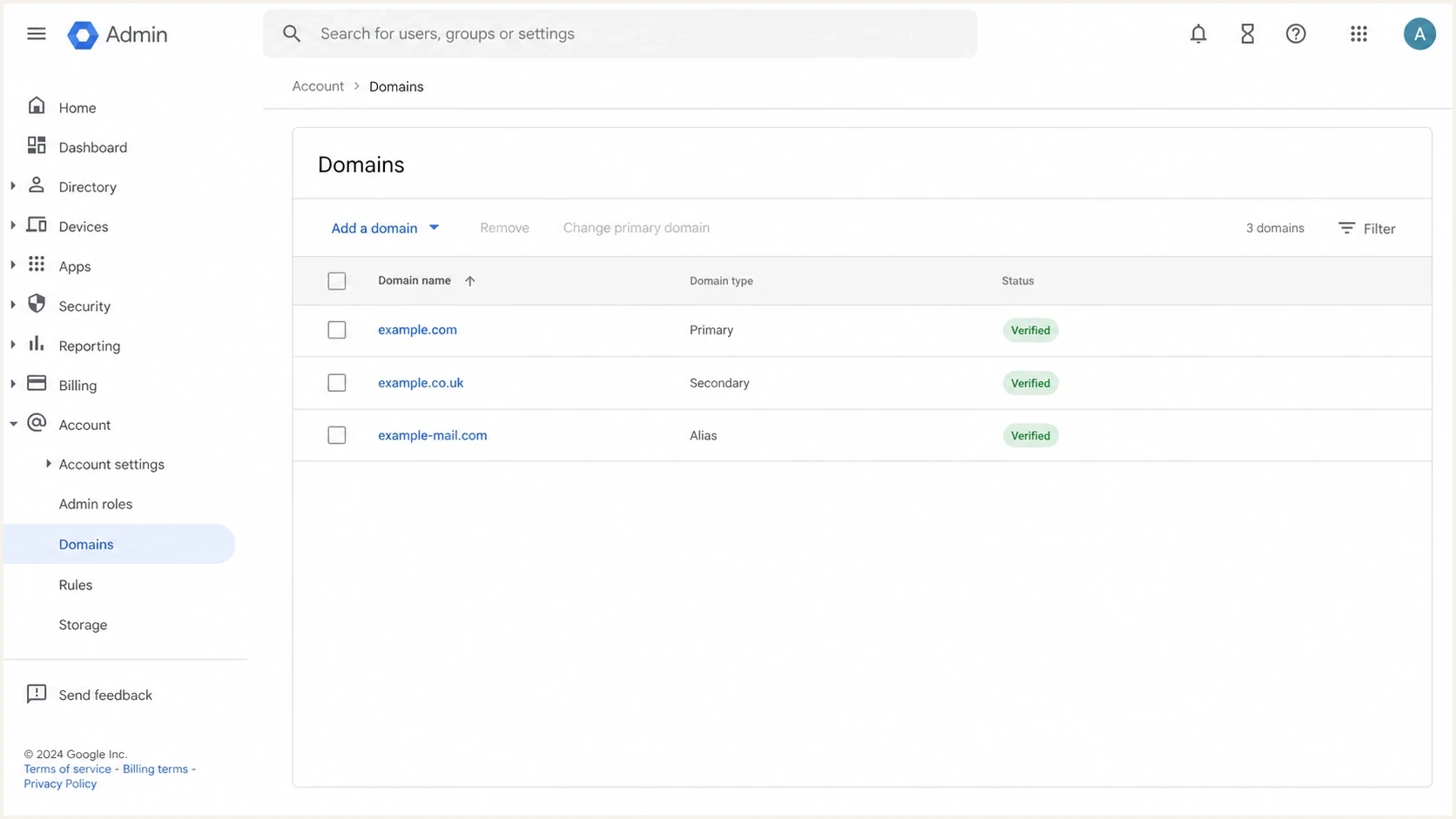Image resolution: width=1456 pixels, height=819 pixels.
Task: Click the Home house icon
Action: 37,105
